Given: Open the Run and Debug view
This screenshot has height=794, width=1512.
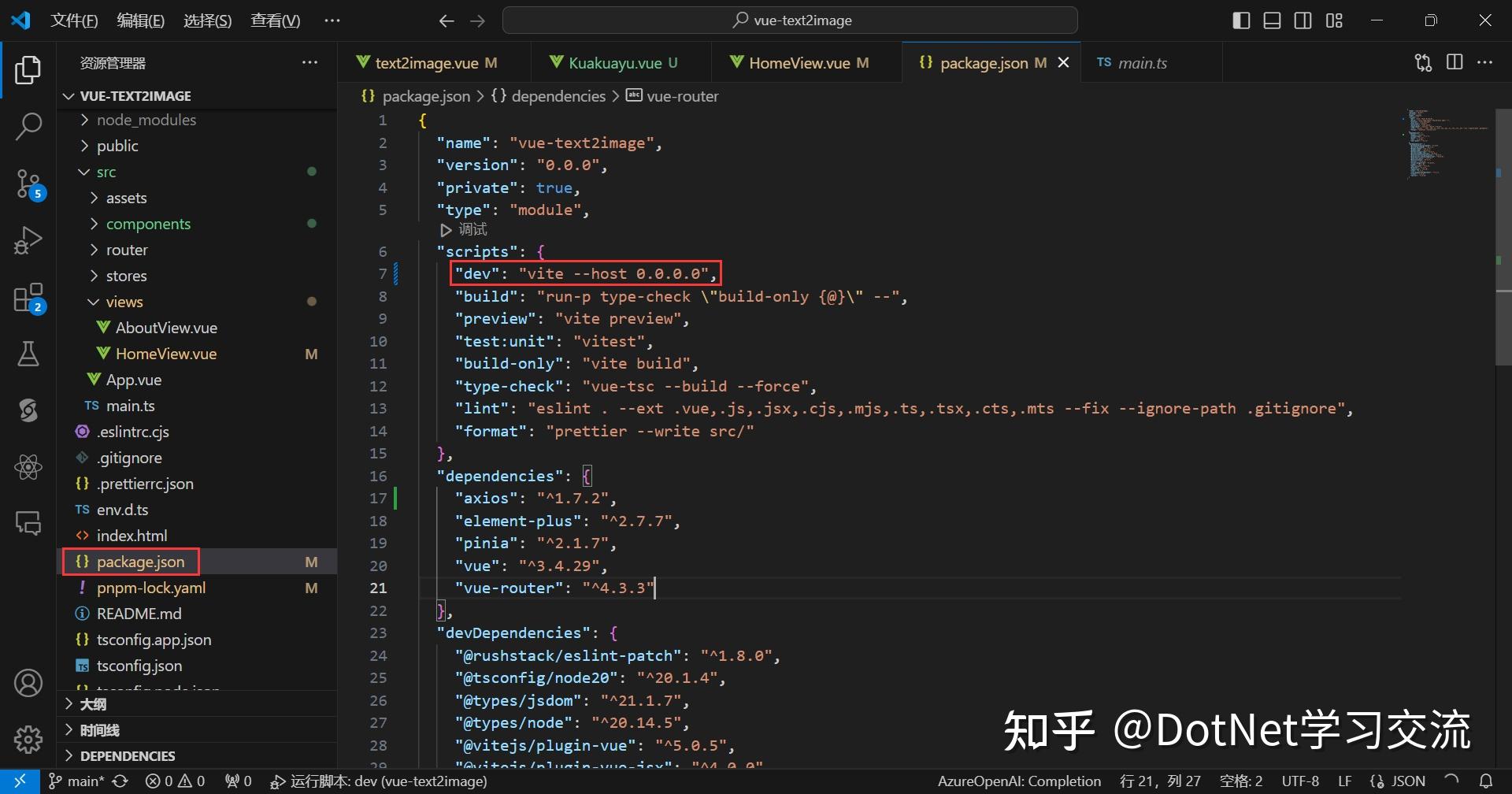Looking at the screenshot, I should [28, 240].
